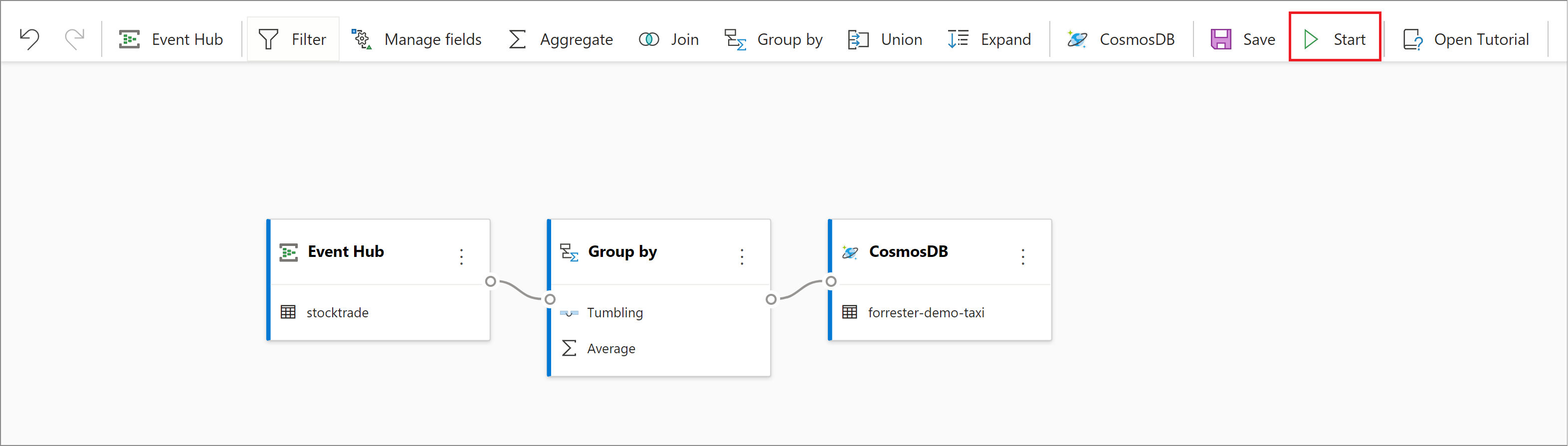Click the Undo arrow icon
The image size is (1568, 446).
coord(29,39)
